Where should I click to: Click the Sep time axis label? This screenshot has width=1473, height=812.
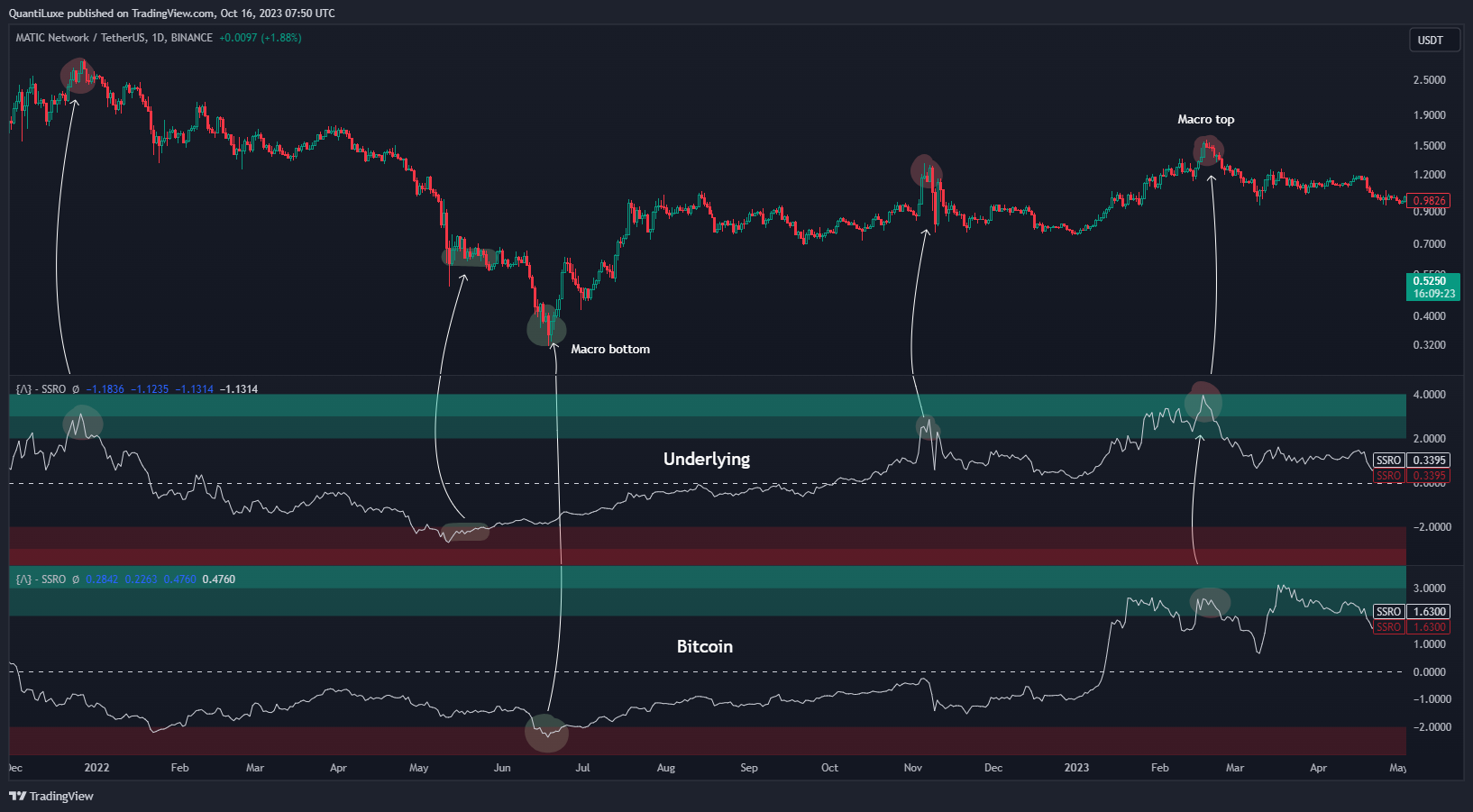[x=749, y=768]
